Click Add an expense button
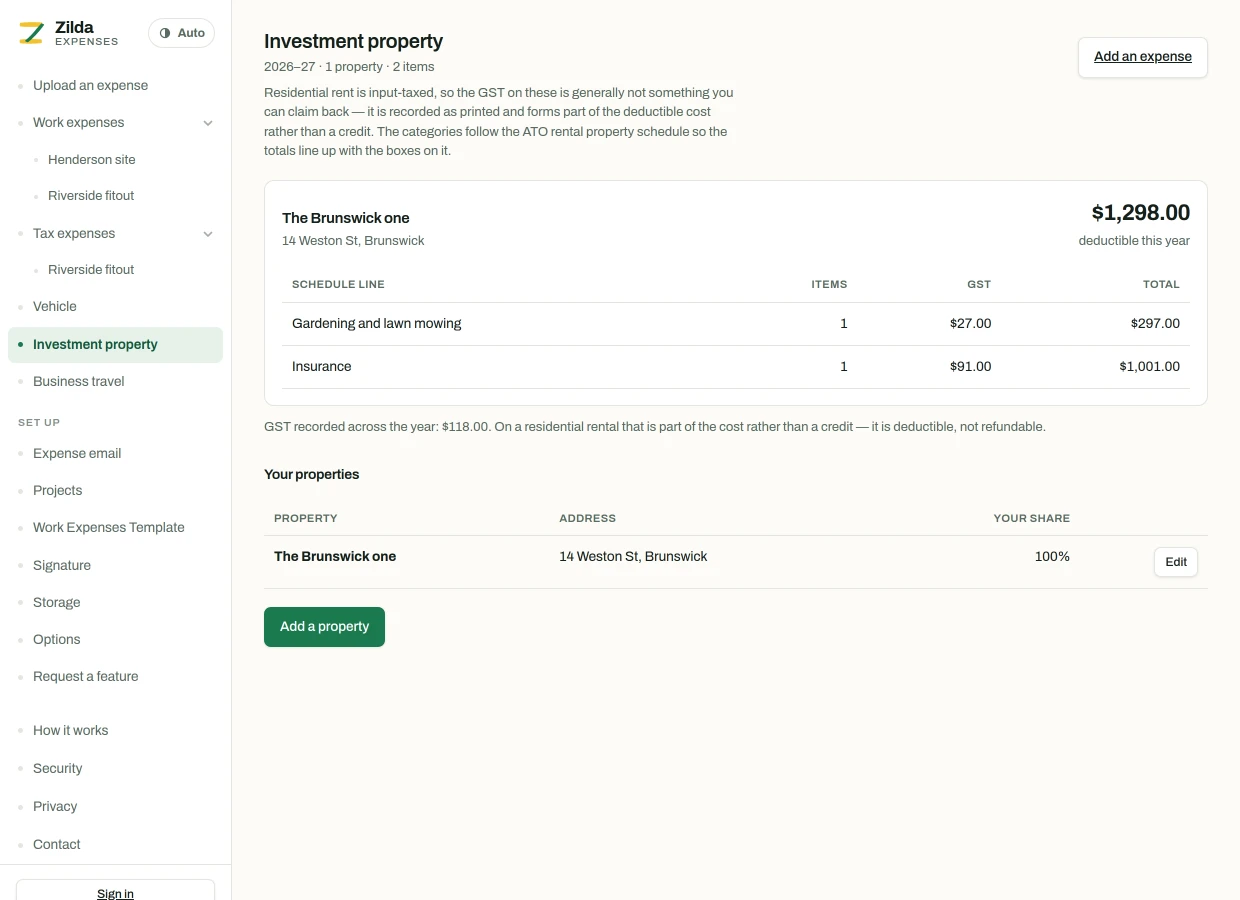 (x=1142, y=57)
